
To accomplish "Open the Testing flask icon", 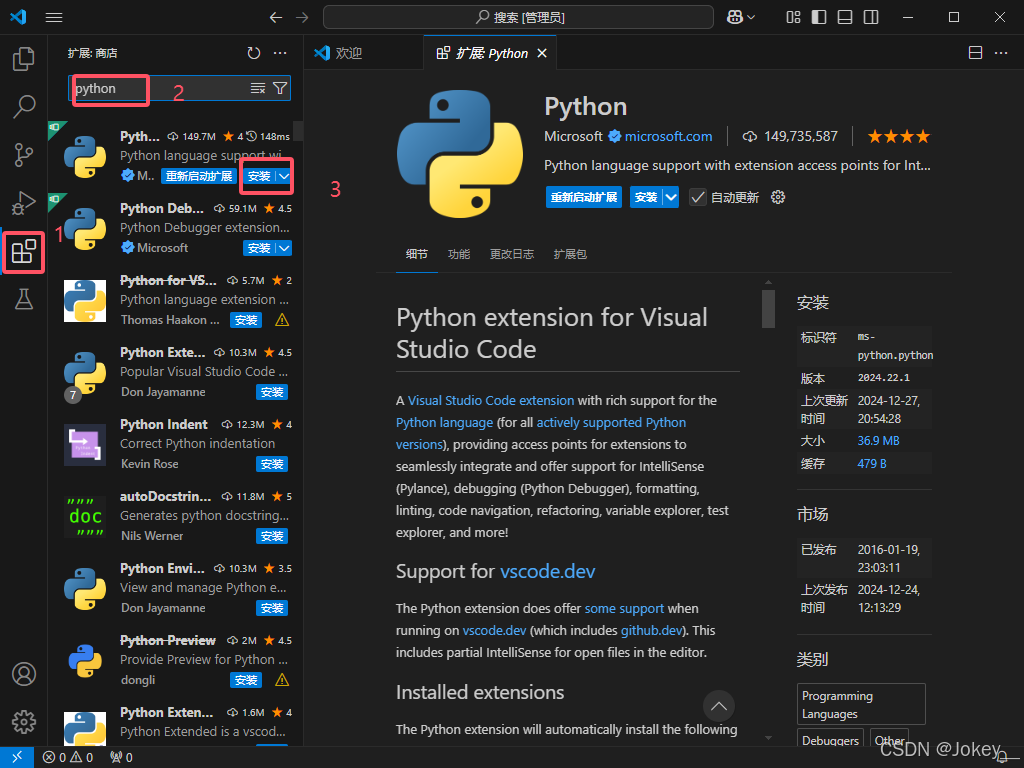I will point(24,299).
